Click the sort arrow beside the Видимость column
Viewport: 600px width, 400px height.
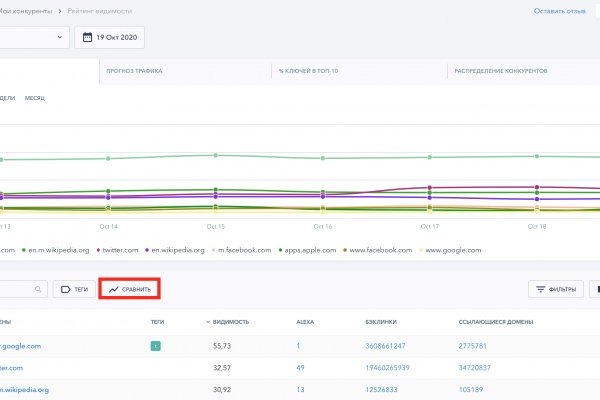tap(209, 323)
